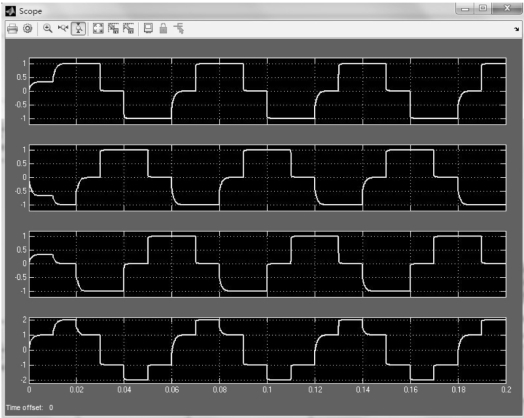Screen dimensions: 524x418
Task: Autoscale the scope axes
Action: 98,29
